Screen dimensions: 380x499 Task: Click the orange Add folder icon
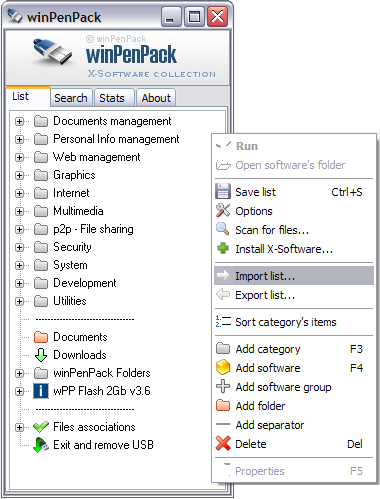(x=223, y=405)
